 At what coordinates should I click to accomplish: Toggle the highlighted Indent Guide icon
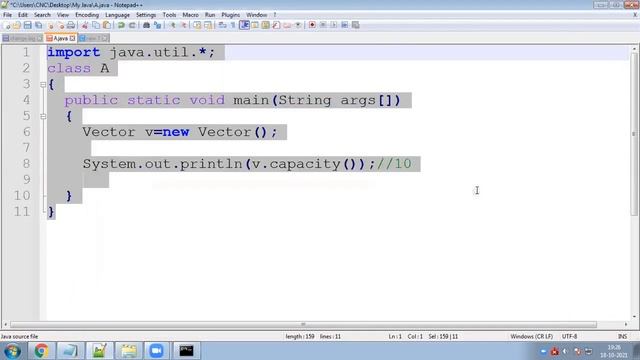(x=244, y=25)
